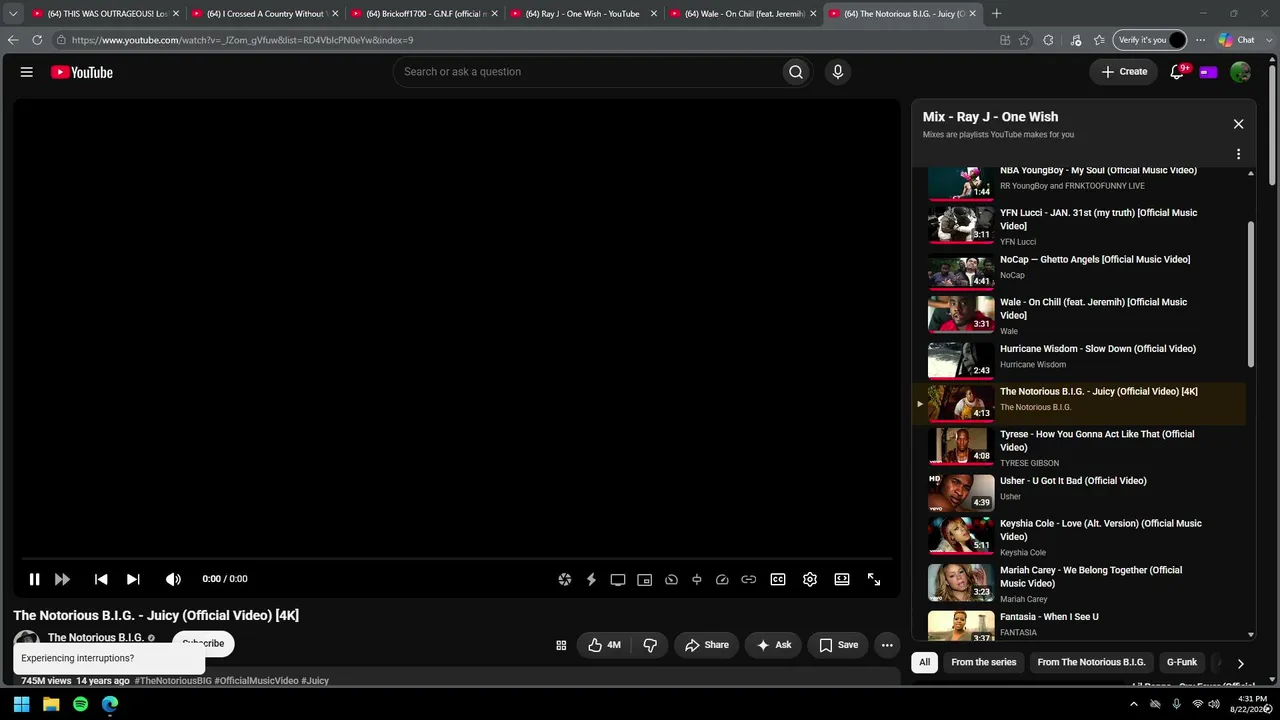Open Usher - U Got It Bad thumbnail
1280x720 pixels.
coord(961,491)
